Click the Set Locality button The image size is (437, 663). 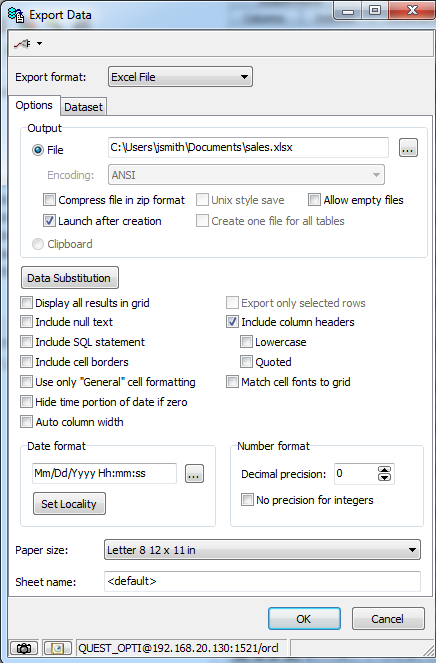pos(69,504)
